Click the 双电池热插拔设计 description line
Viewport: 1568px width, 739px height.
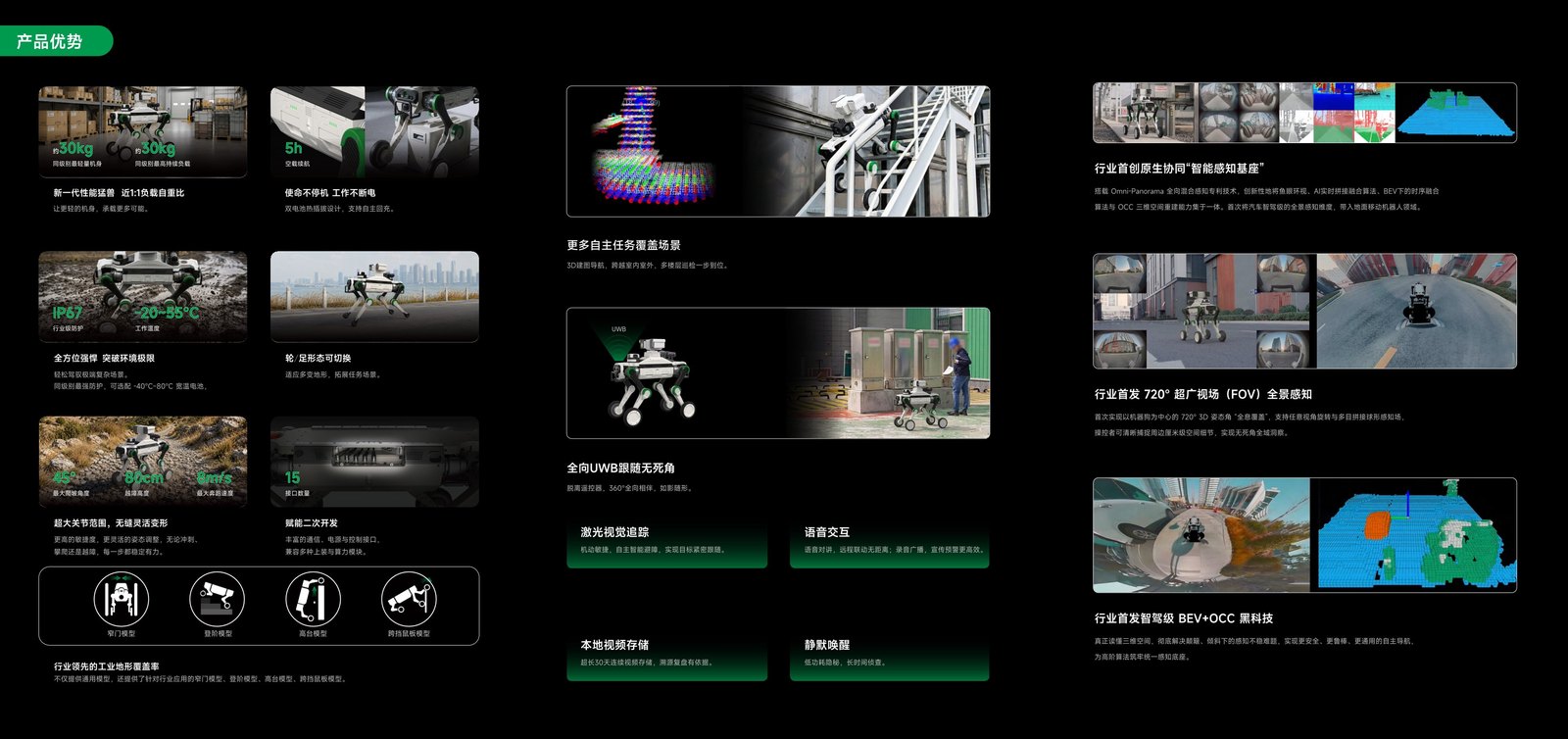339,209
